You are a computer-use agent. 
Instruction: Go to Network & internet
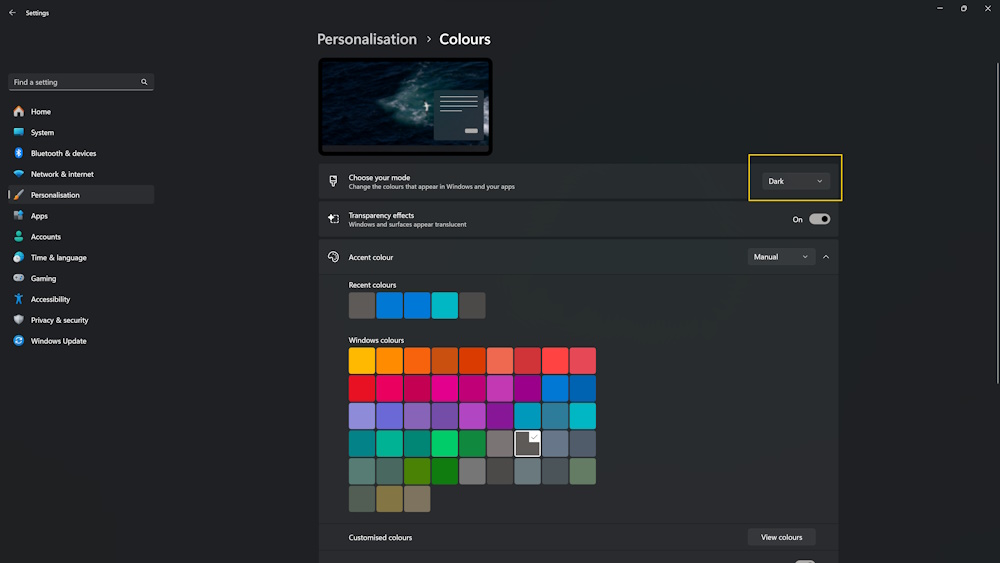(81, 174)
